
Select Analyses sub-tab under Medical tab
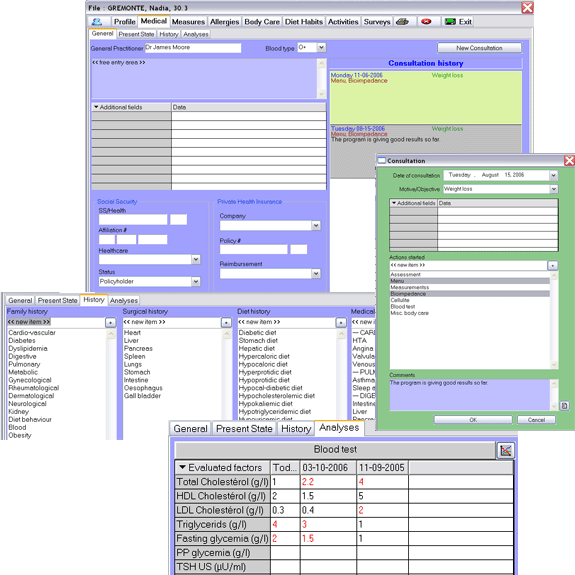coord(196,34)
